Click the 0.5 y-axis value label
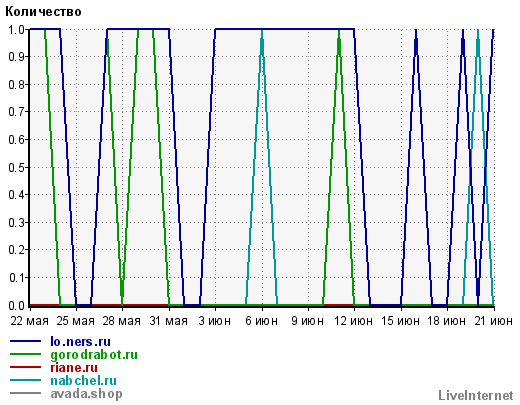This screenshot has height=405, width=520. (17, 167)
